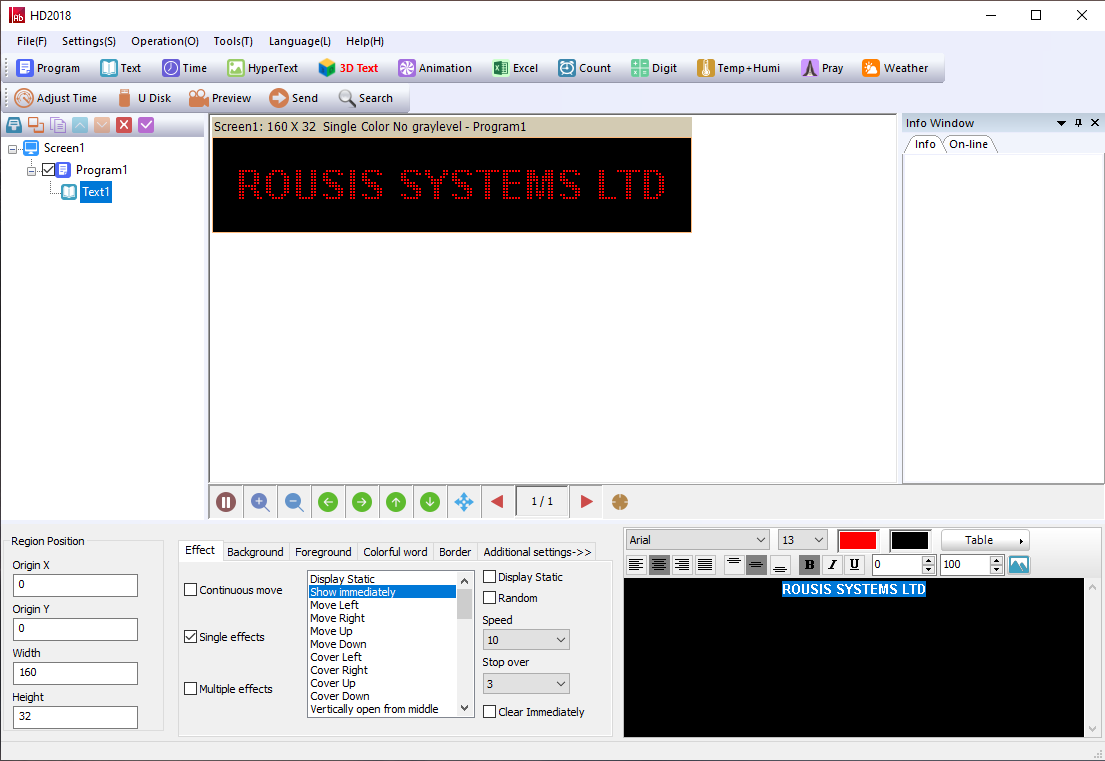Add a Weather area
Viewport: 1105px width, 761px height.
point(895,68)
